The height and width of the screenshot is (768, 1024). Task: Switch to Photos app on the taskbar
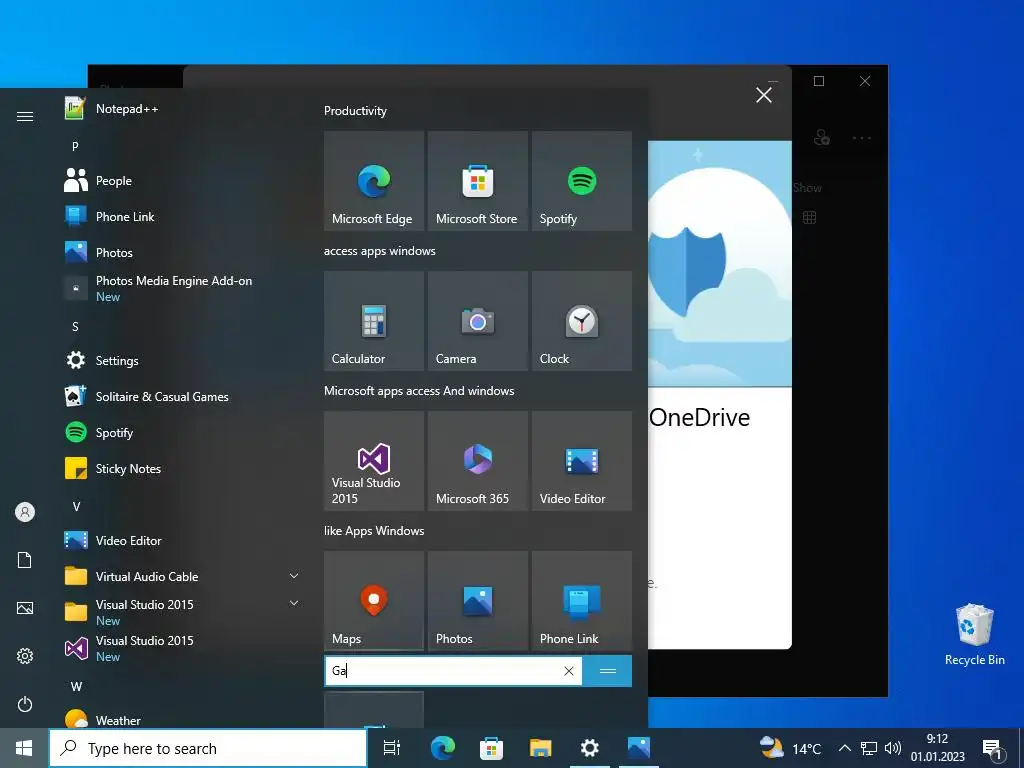639,748
